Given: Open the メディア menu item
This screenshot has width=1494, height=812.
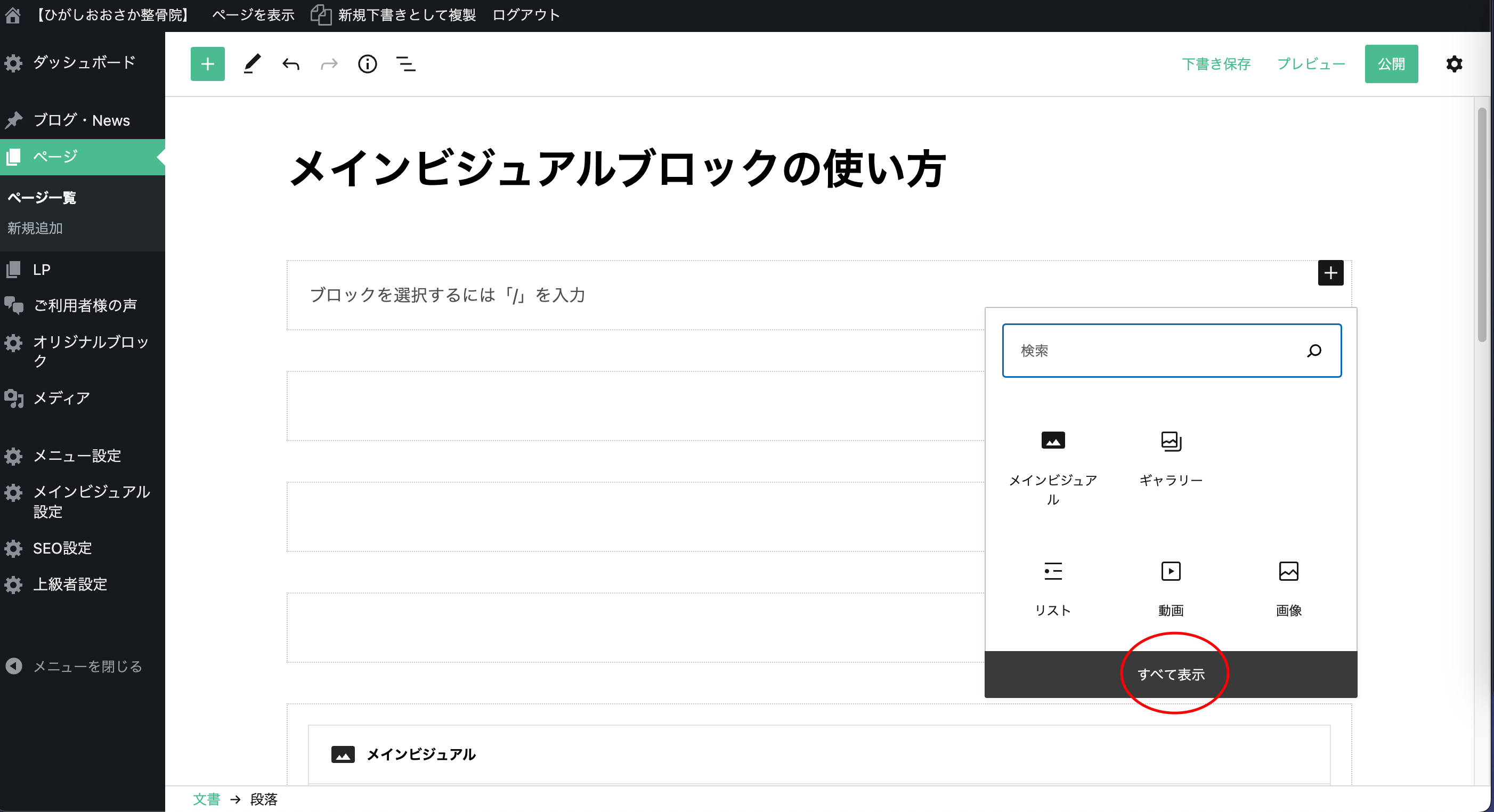Looking at the screenshot, I should click(x=61, y=398).
